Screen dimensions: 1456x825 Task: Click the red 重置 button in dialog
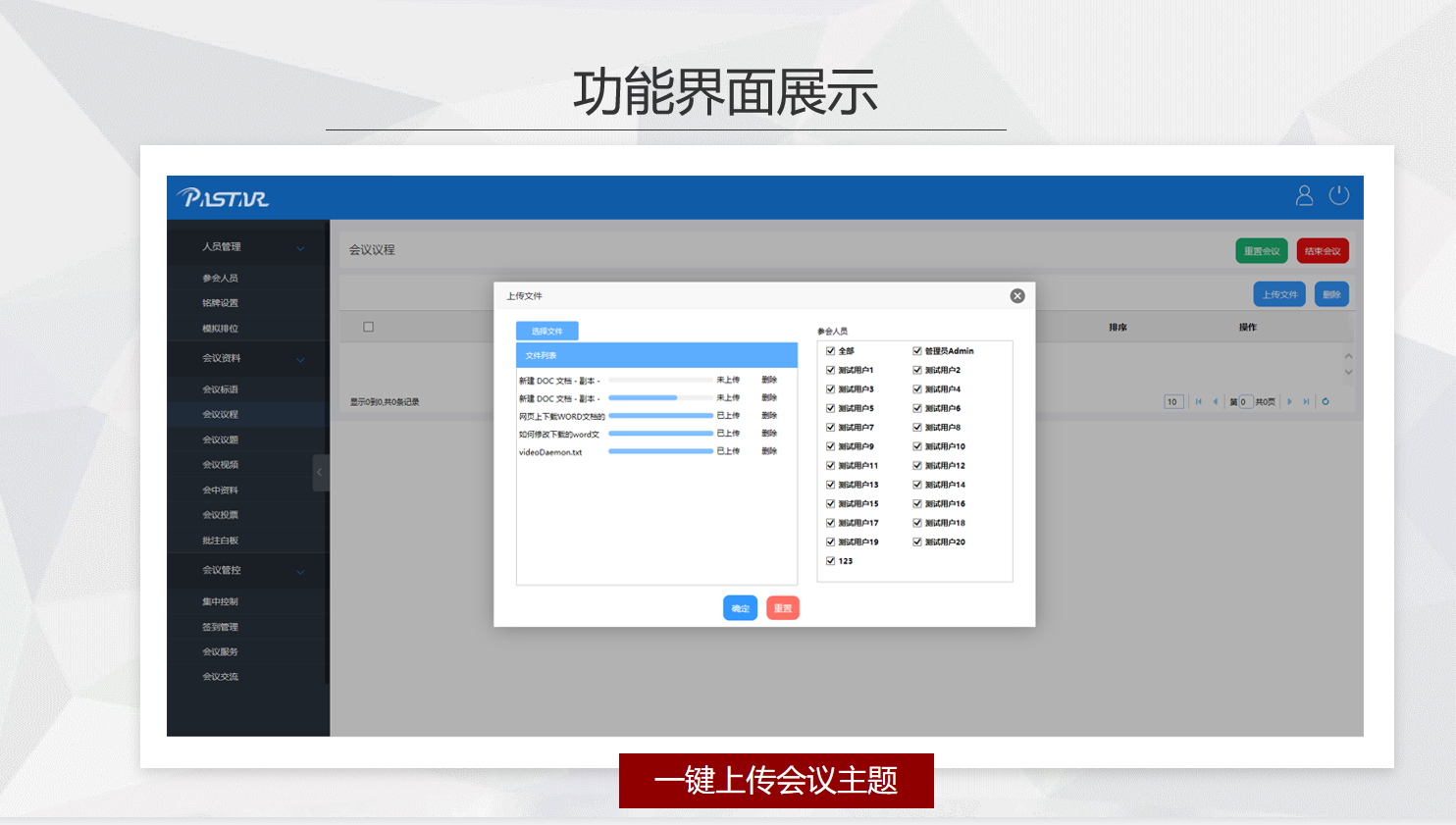click(x=783, y=608)
